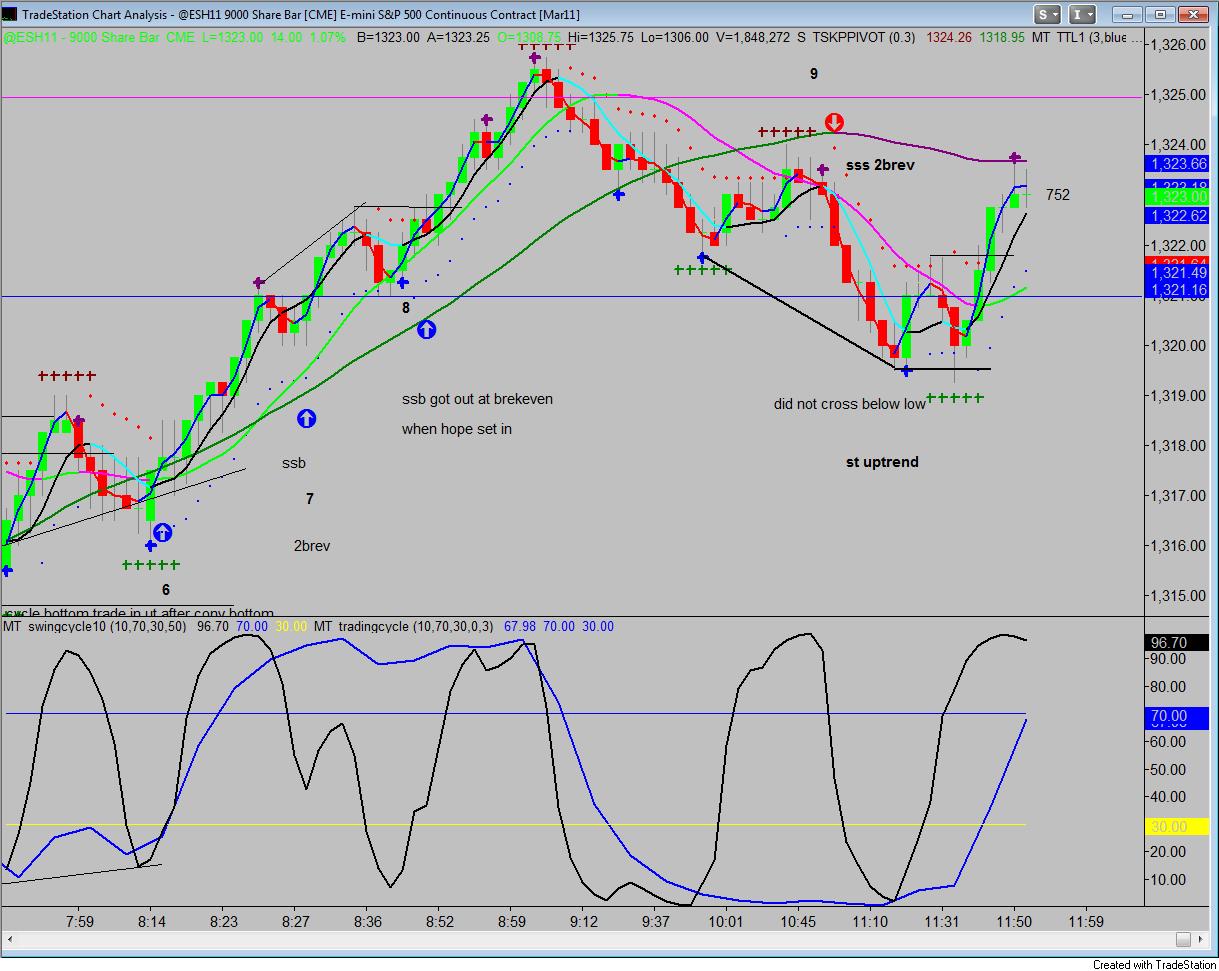Select the blue up-arrow marker below number 8
Screen dimensions: 1219x971
(426, 329)
